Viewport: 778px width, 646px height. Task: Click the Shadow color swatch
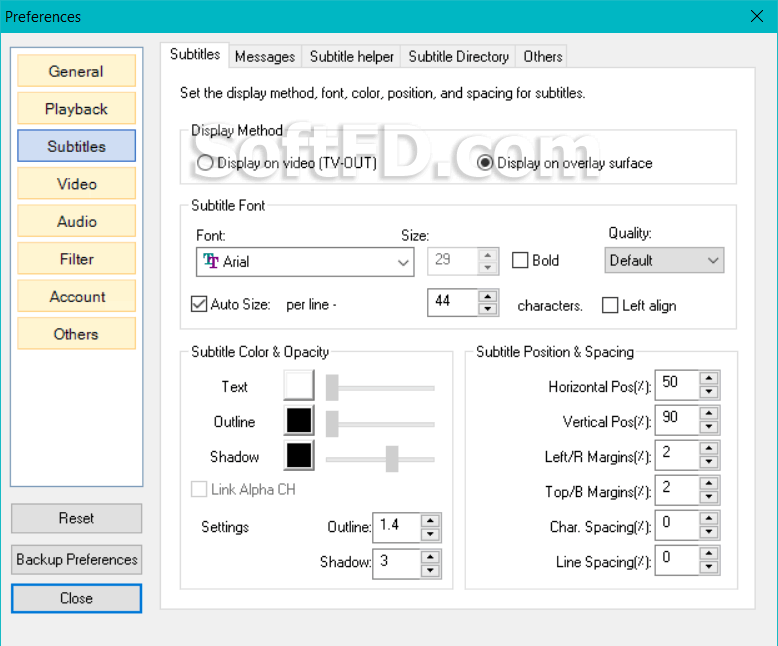pos(299,455)
